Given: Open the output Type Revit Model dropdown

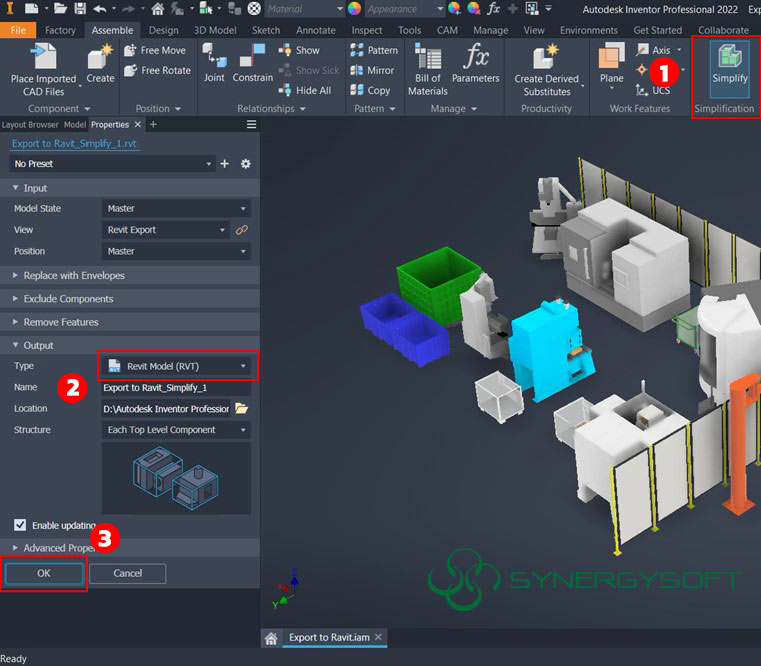Looking at the screenshot, I should click(x=177, y=366).
